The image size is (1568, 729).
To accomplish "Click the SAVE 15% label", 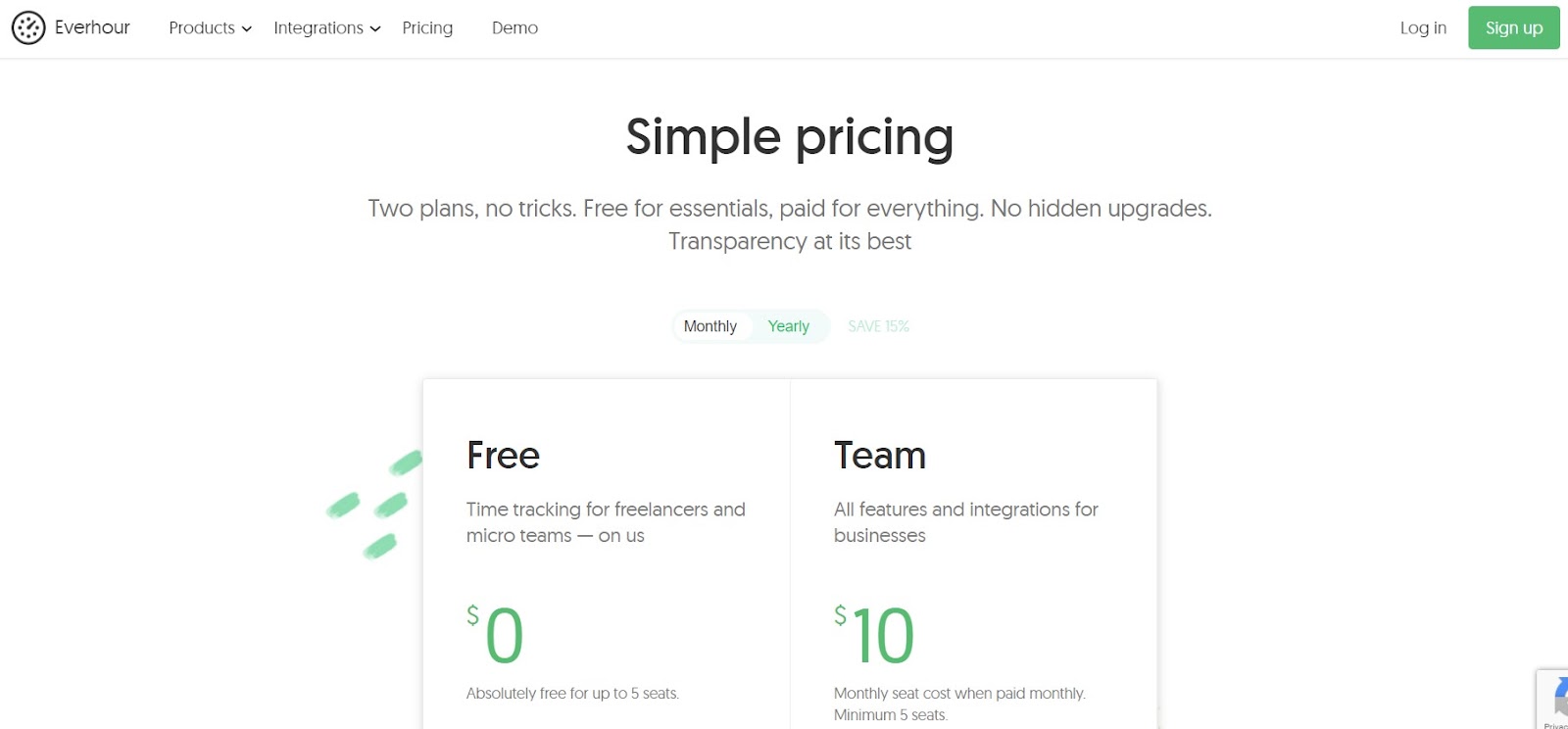I will (x=878, y=325).
